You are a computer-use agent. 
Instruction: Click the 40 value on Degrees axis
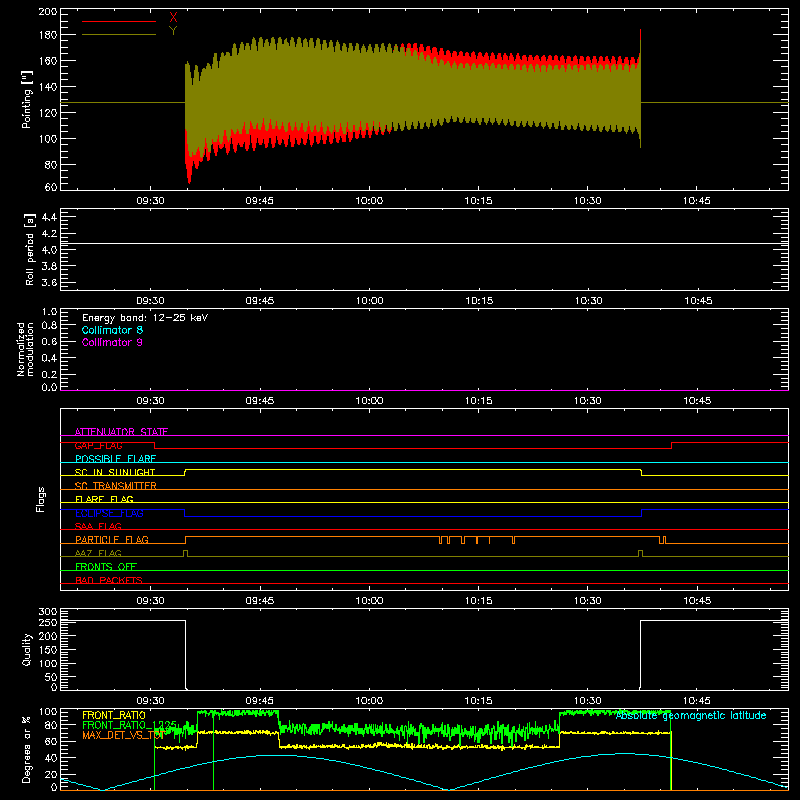[51, 758]
